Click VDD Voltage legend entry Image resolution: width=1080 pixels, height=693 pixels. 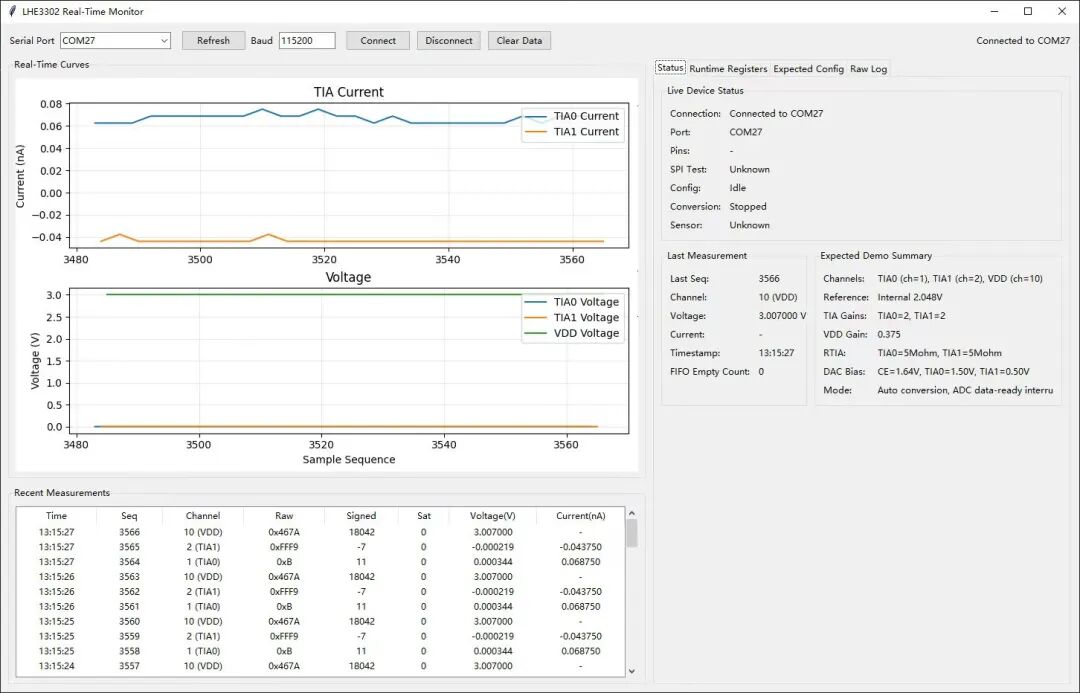pyautogui.click(x=572, y=333)
